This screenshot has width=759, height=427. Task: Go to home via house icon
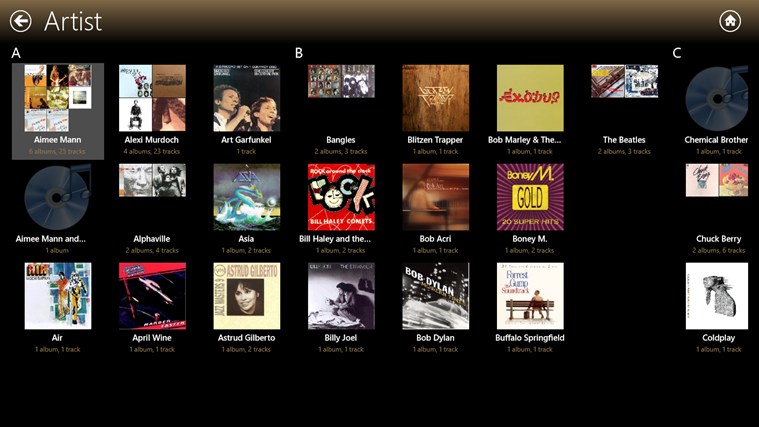point(729,21)
